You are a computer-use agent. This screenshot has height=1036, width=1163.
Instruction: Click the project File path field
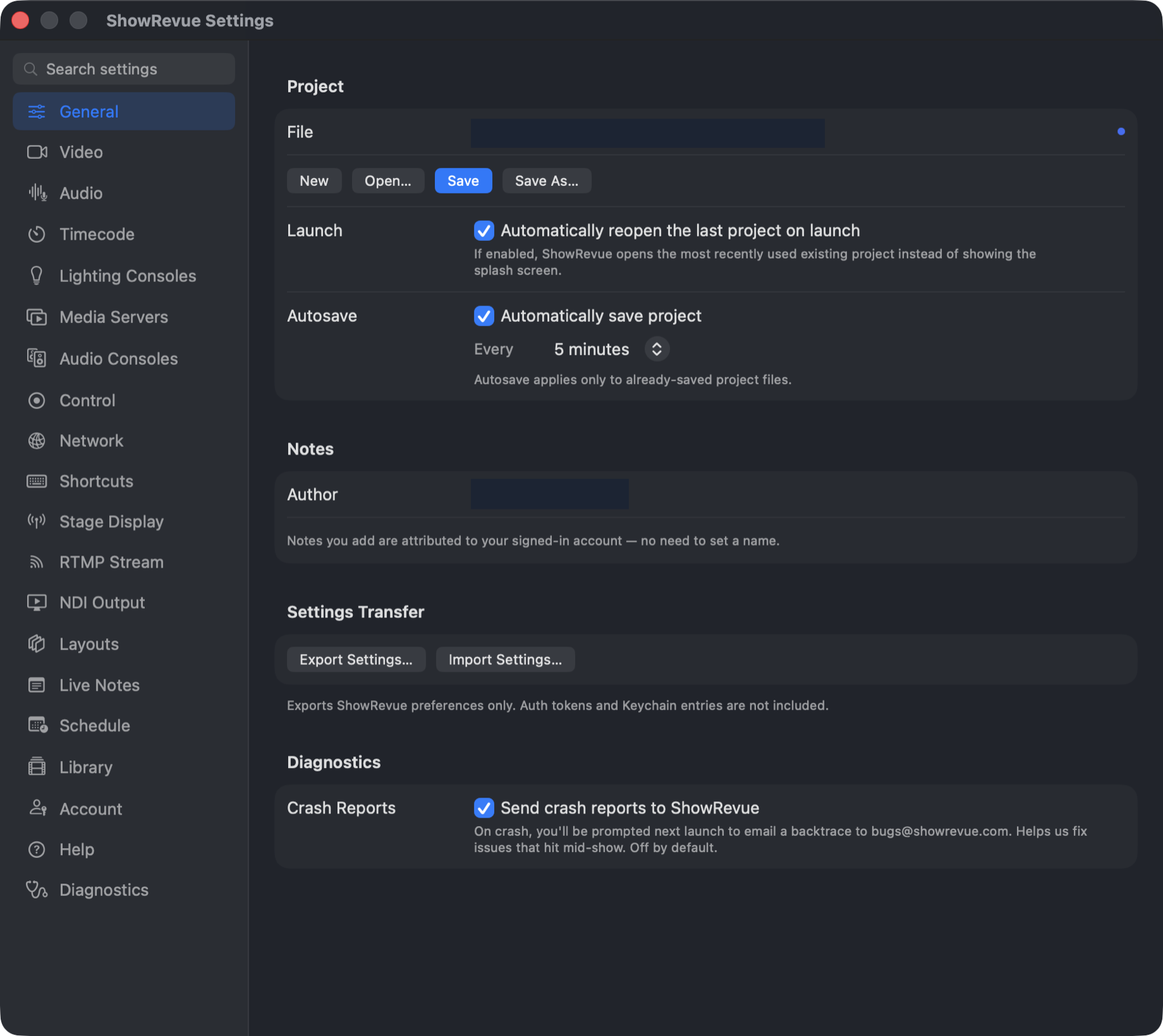647,133
